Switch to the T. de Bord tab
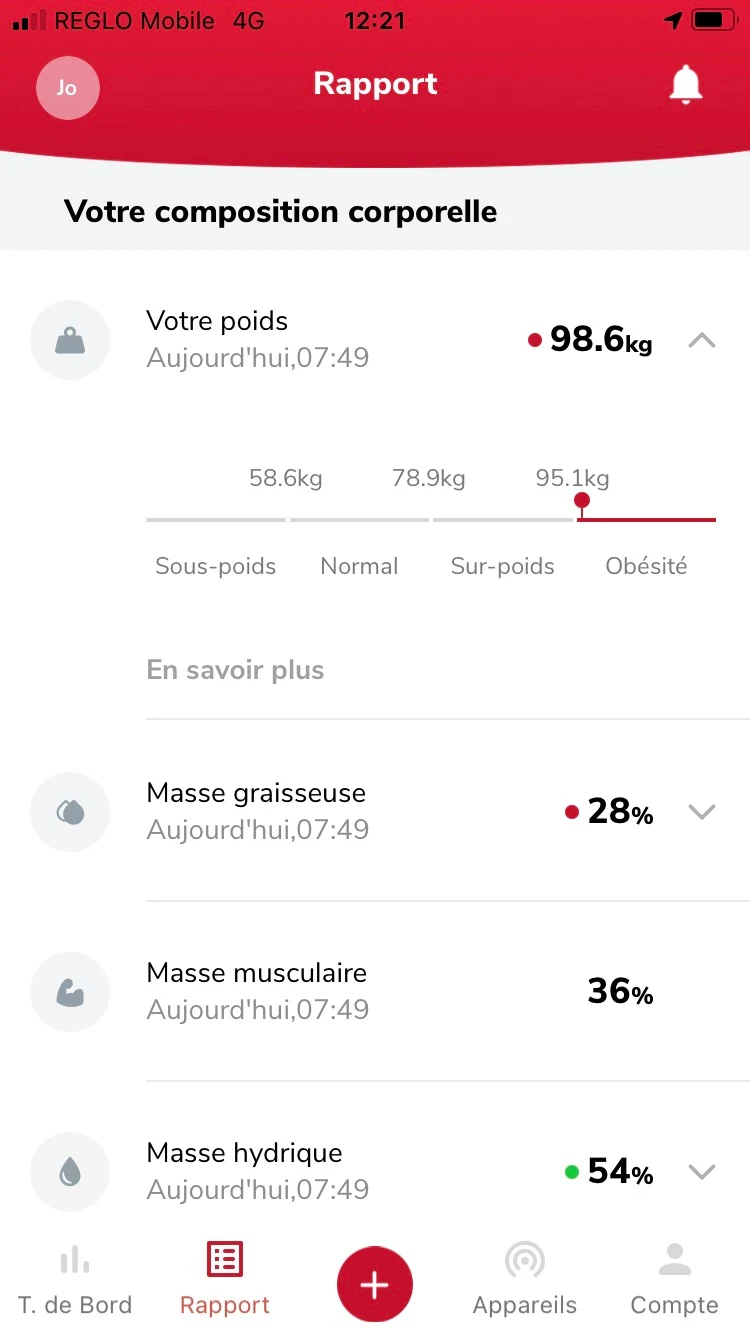The image size is (750, 1334). click(75, 1281)
